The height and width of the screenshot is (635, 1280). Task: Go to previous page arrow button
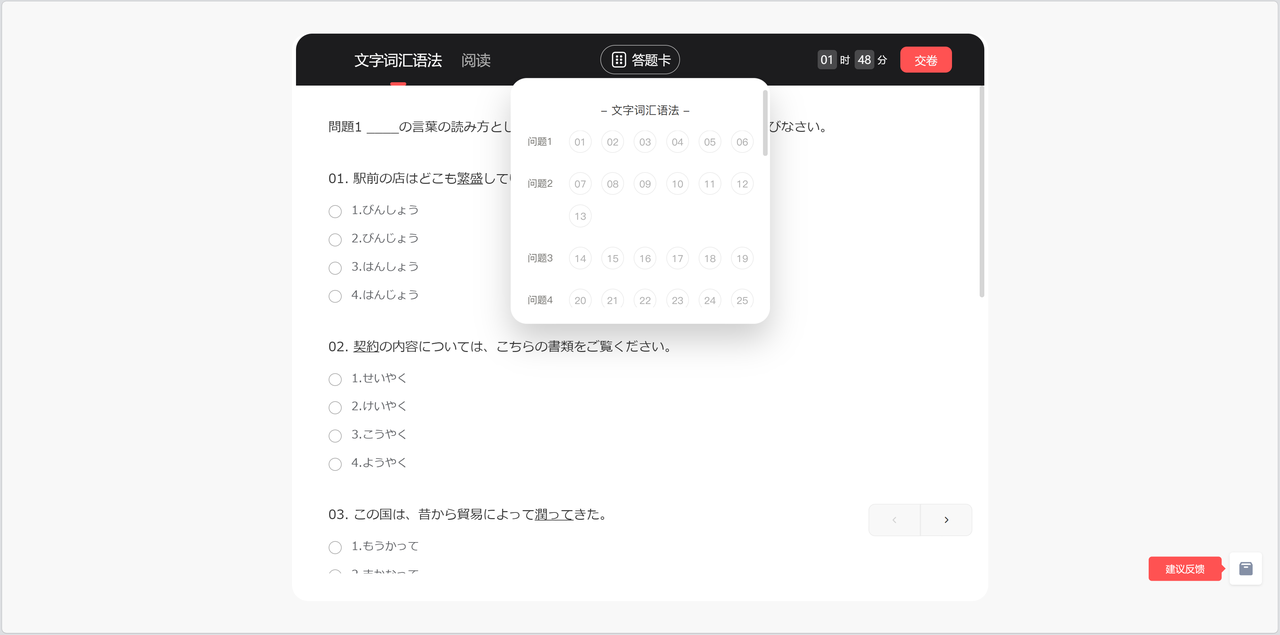[895, 520]
